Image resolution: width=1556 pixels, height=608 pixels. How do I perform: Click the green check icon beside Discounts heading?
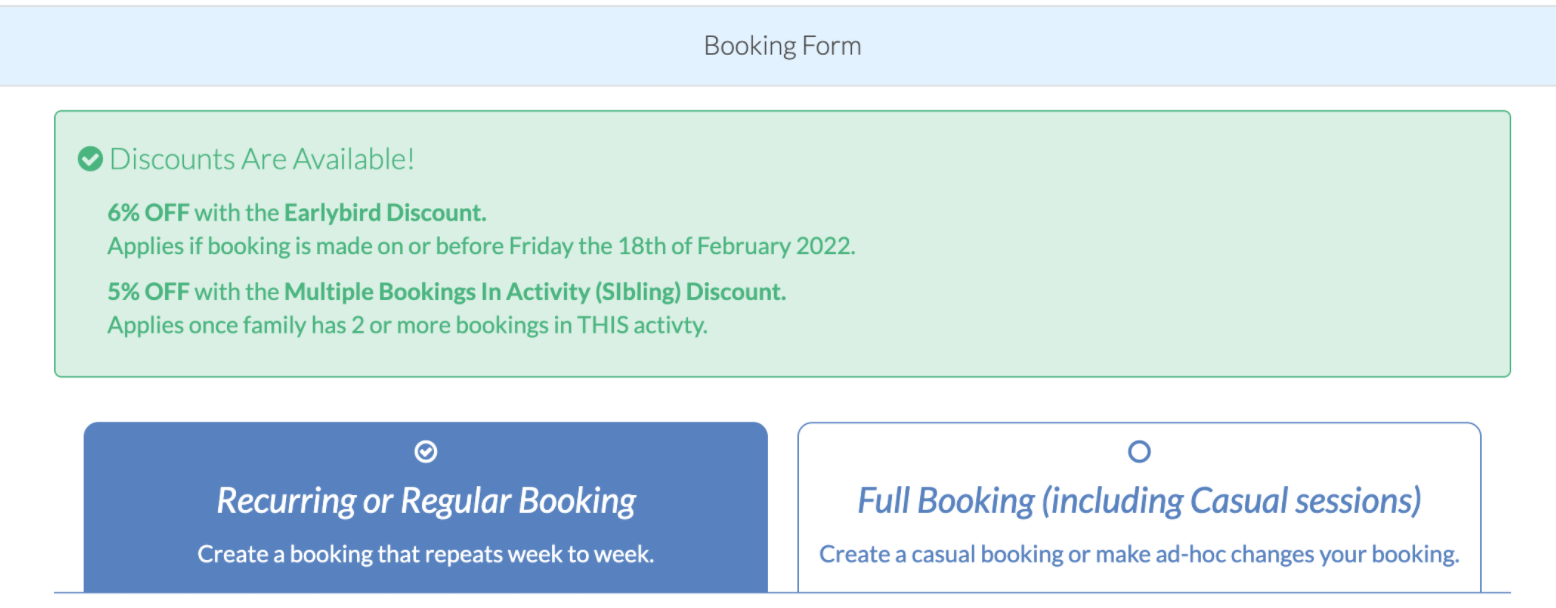click(91, 159)
